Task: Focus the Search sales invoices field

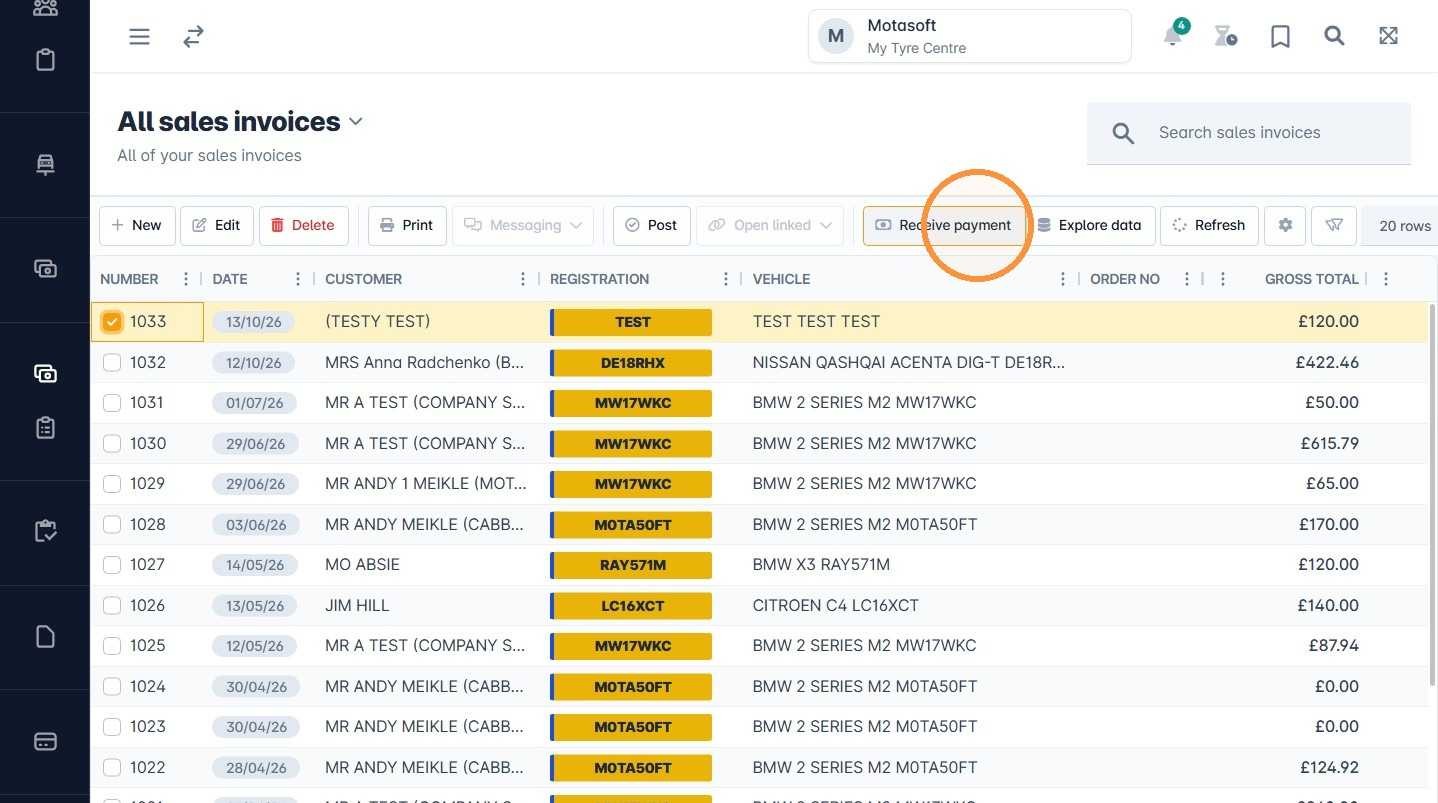Action: [x=1249, y=133]
